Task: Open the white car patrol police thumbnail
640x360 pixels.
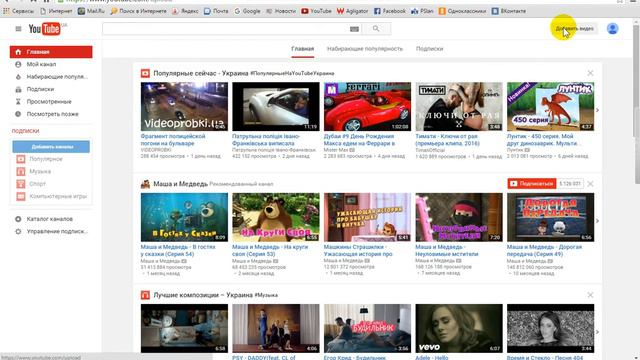Action: [276, 107]
